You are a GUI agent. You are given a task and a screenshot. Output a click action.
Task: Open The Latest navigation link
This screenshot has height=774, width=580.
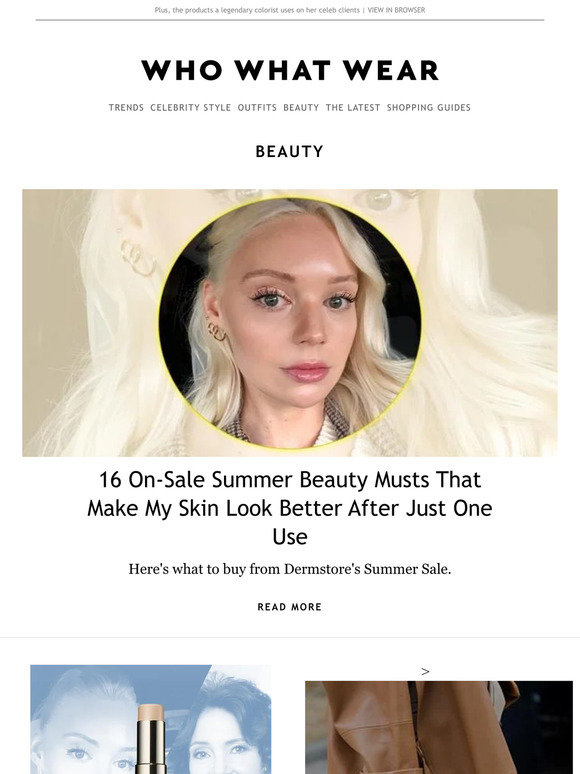353,108
